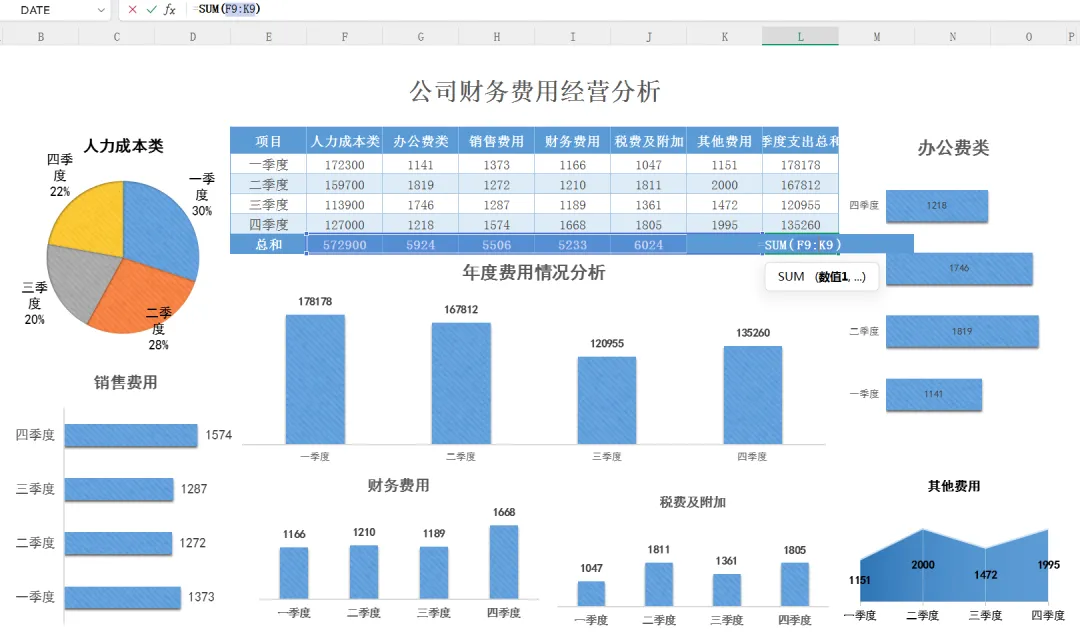Click the 1811 bar in 税费及附加 chart
This screenshot has height=640, width=1080.
tap(658, 584)
